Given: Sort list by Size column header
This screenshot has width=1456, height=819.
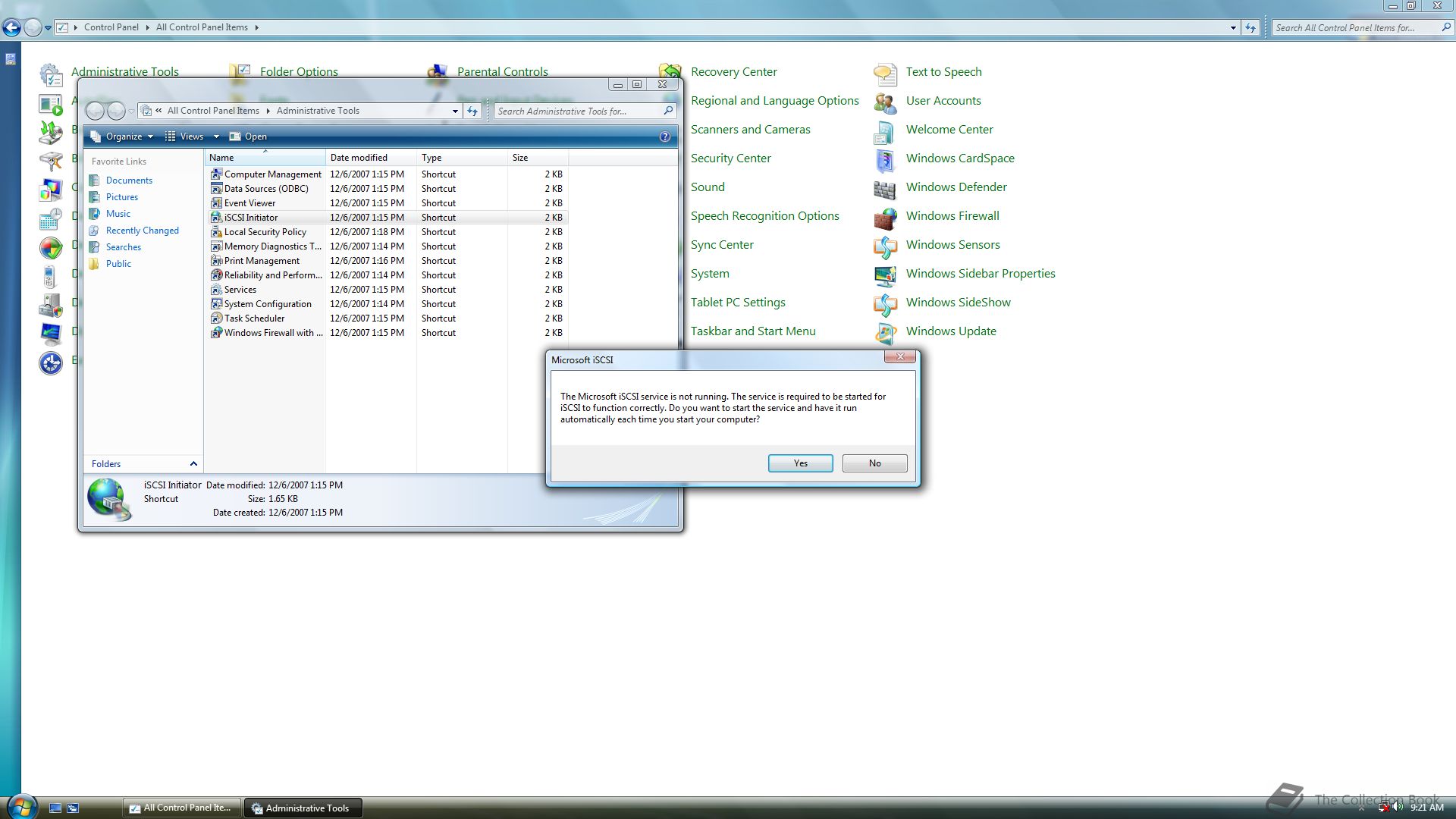Looking at the screenshot, I should pyautogui.click(x=538, y=158).
